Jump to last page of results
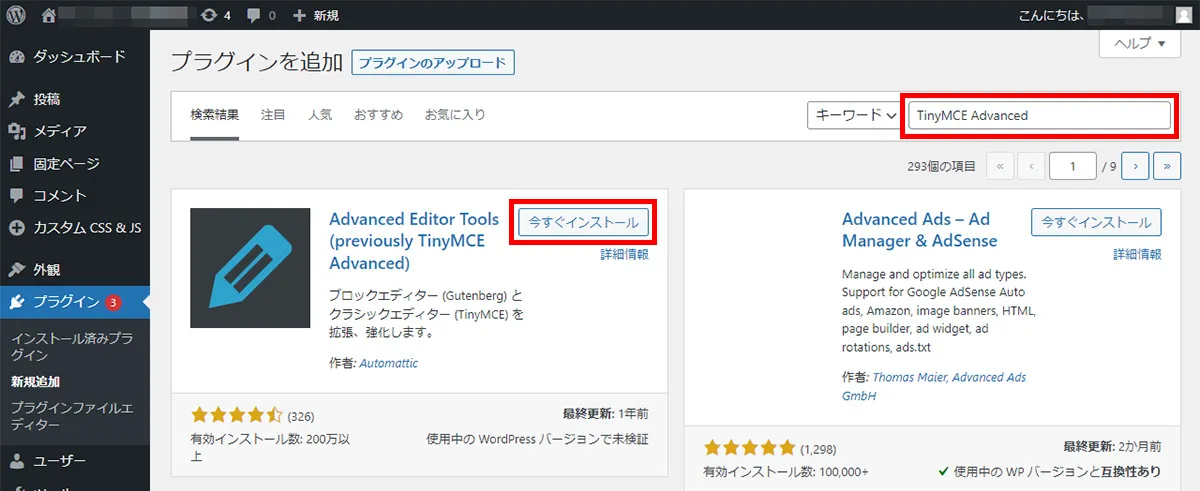The height and width of the screenshot is (491, 1200). [1168, 166]
